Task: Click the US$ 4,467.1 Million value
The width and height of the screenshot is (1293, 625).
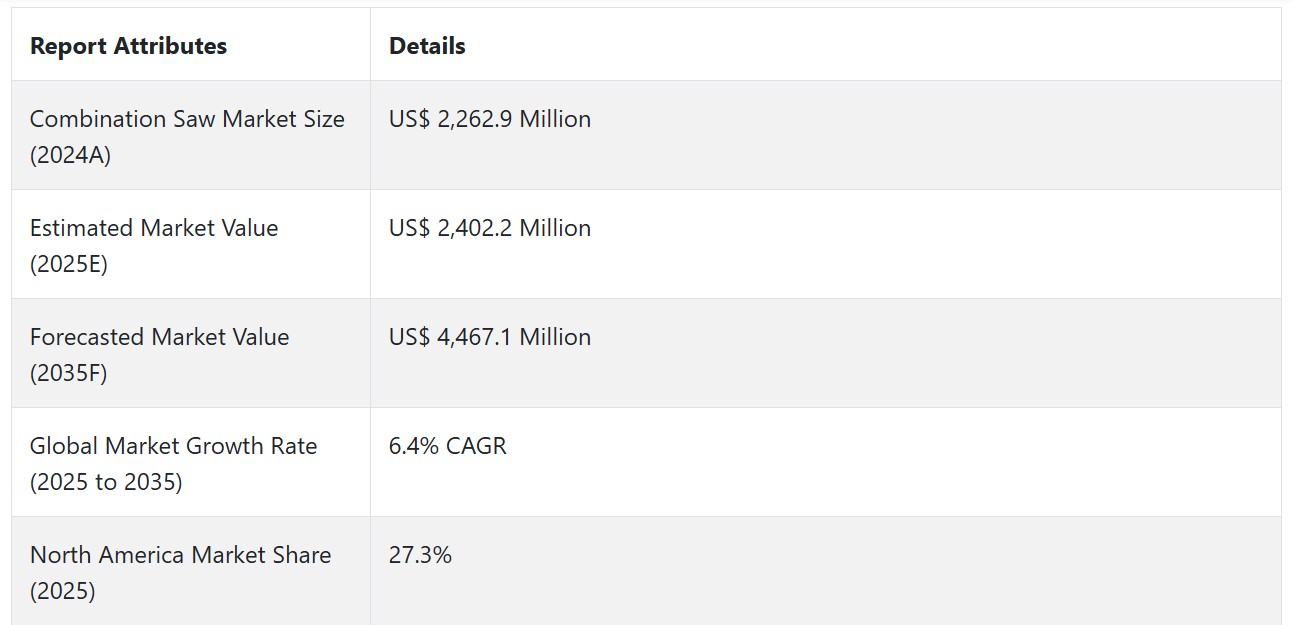Action: [489, 337]
